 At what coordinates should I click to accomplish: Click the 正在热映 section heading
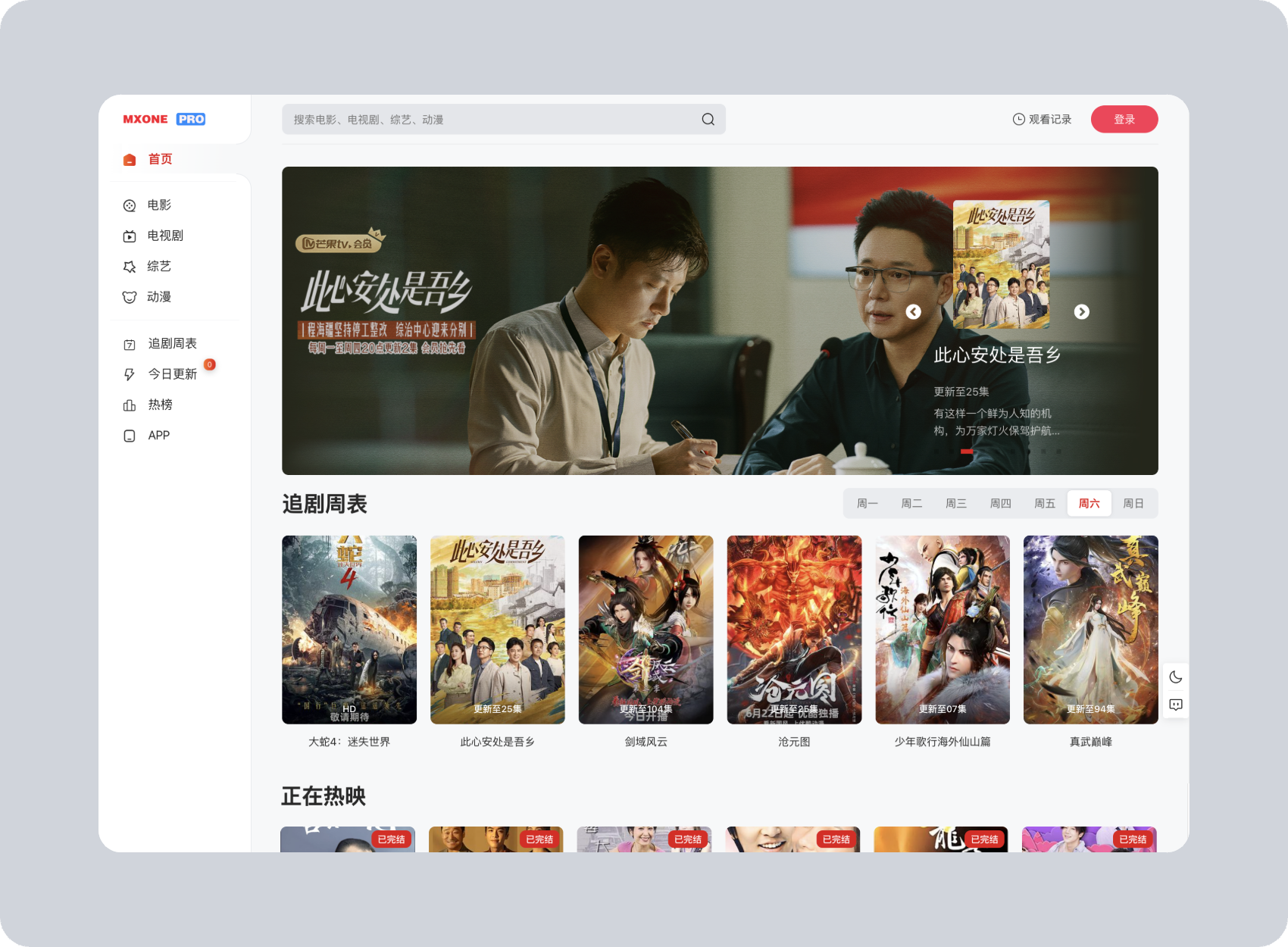point(324,796)
